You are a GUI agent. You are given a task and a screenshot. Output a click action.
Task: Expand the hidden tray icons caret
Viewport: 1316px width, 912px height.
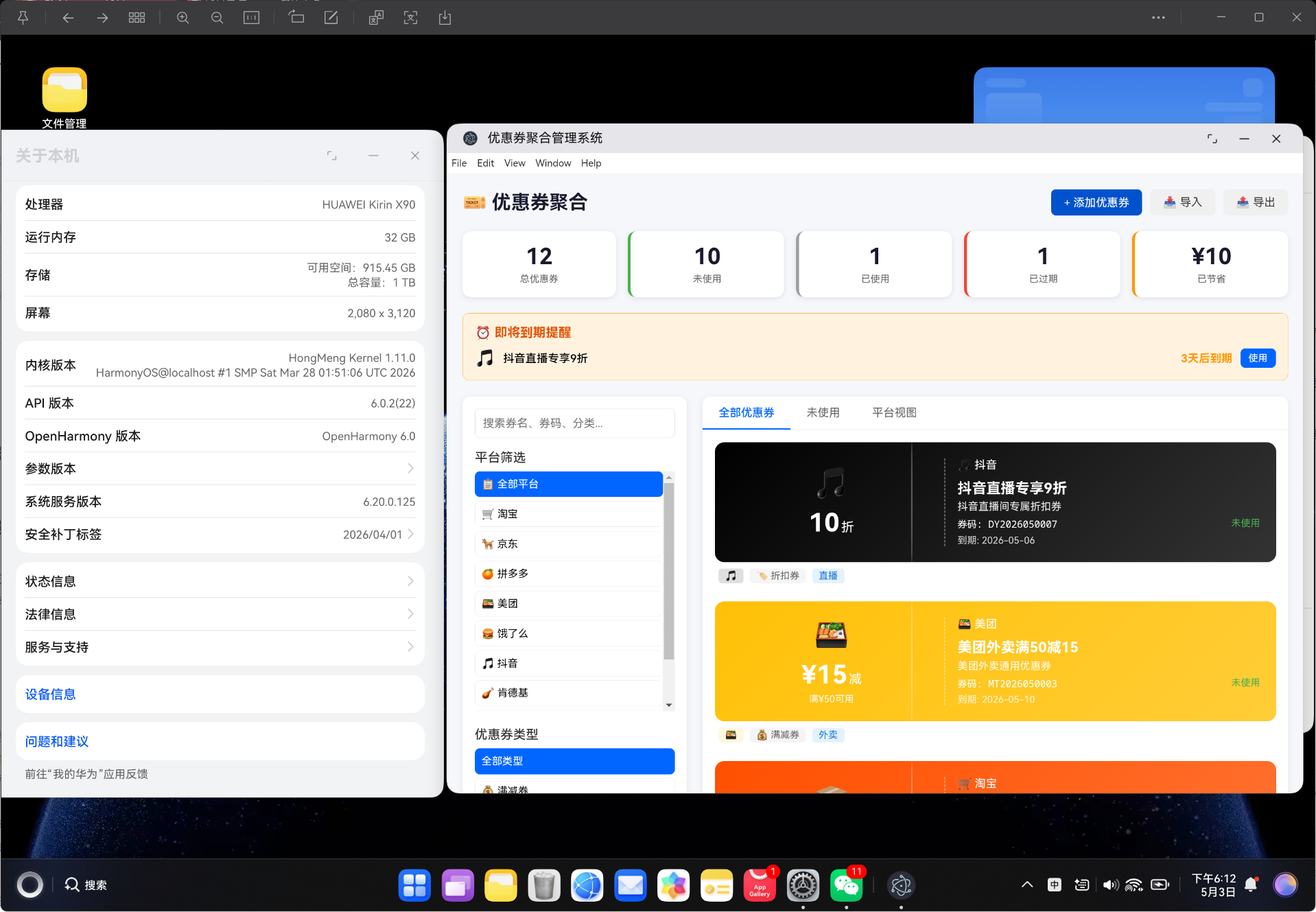pos(1027,885)
